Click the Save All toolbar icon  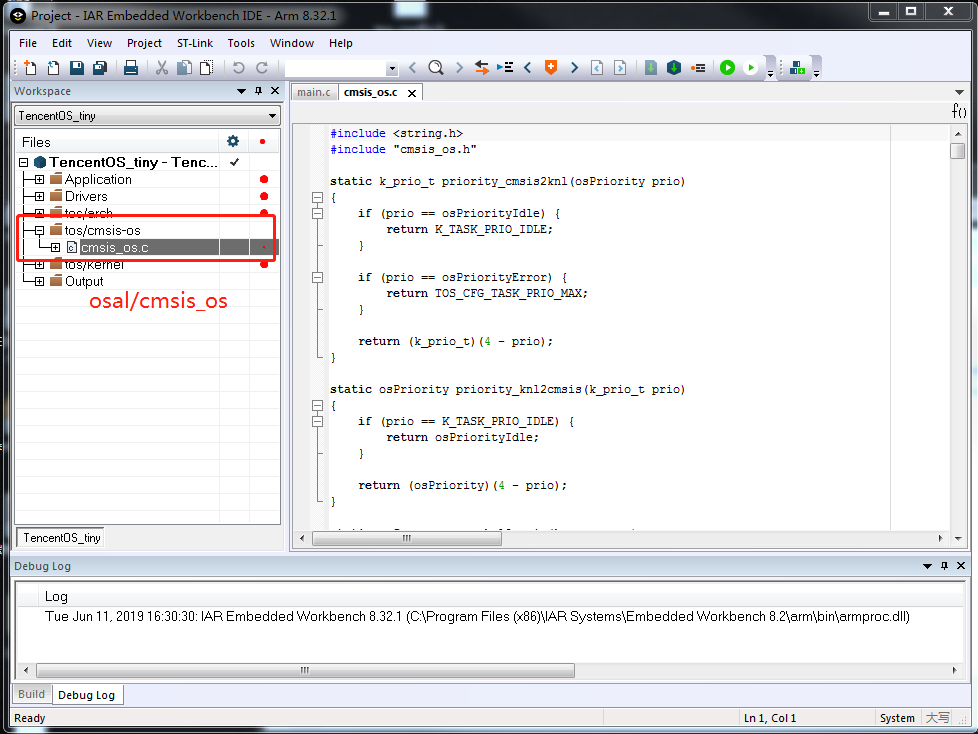(x=99, y=68)
